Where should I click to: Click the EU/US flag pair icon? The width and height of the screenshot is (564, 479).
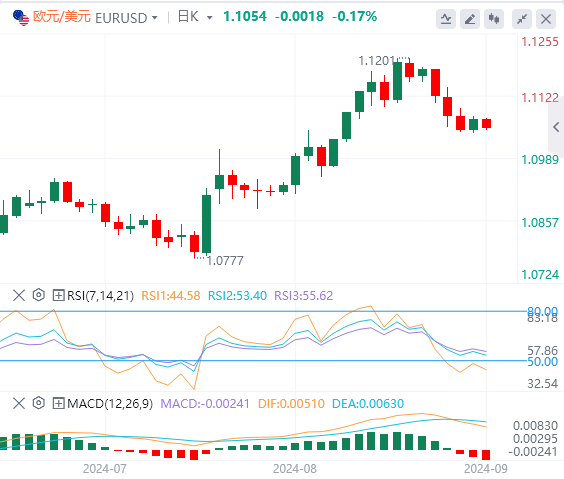21,18
